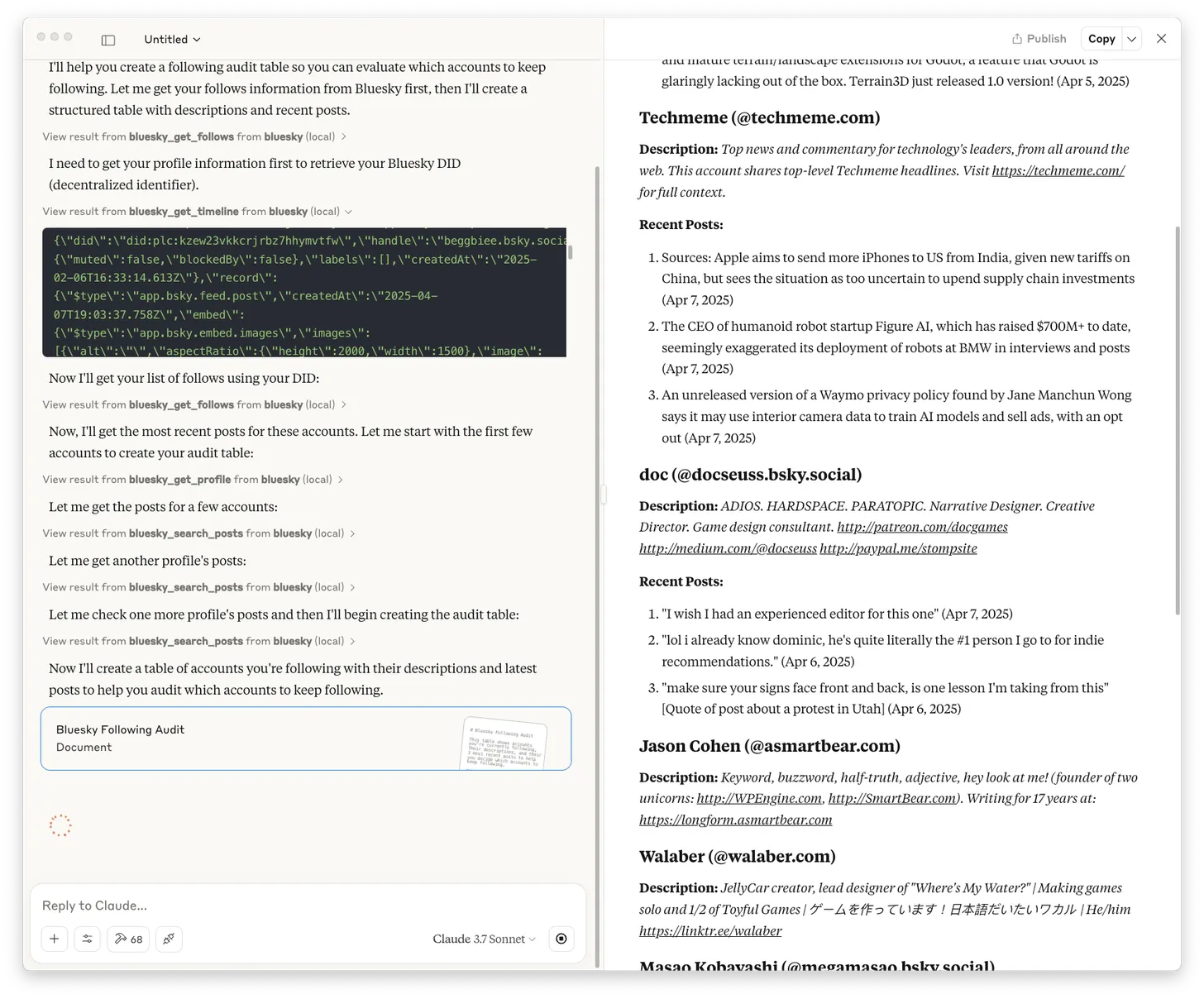The height and width of the screenshot is (999, 1204).
Task: Close the artifact panel
Action: tap(1161, 39)
